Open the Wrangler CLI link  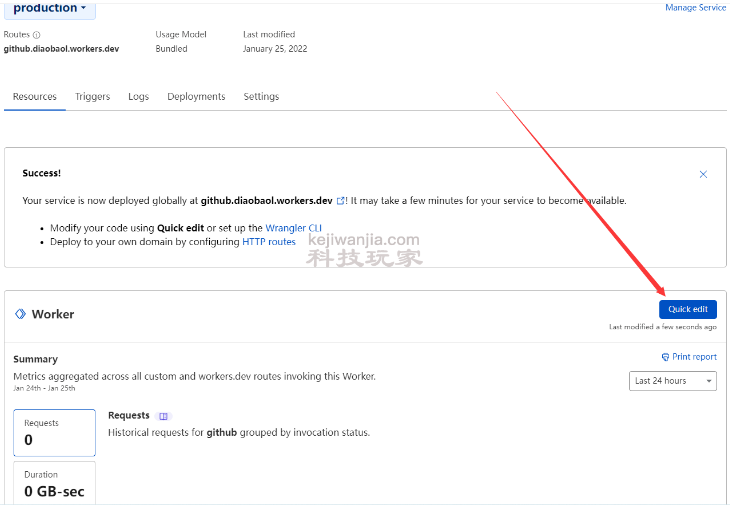293,228
